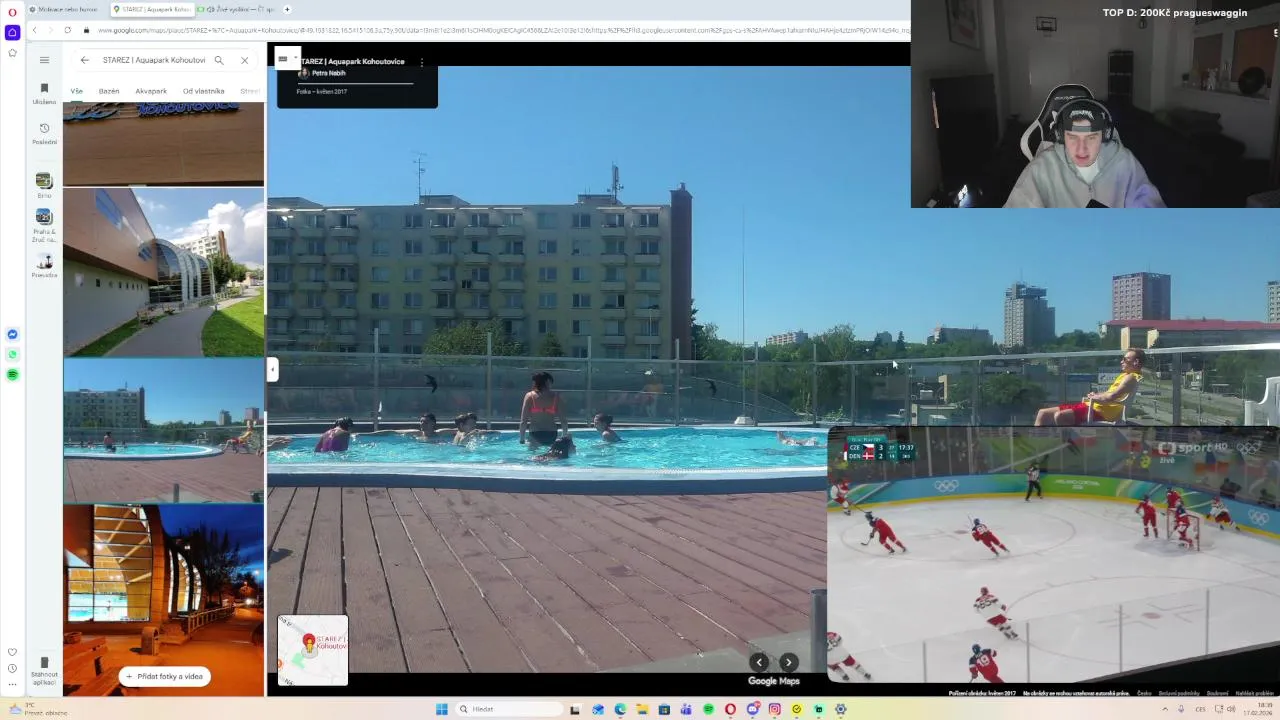Open WhatsApp in Opera sidebar
The height and width of the screenshot is (720, 1280).
(x=12, y=354)
